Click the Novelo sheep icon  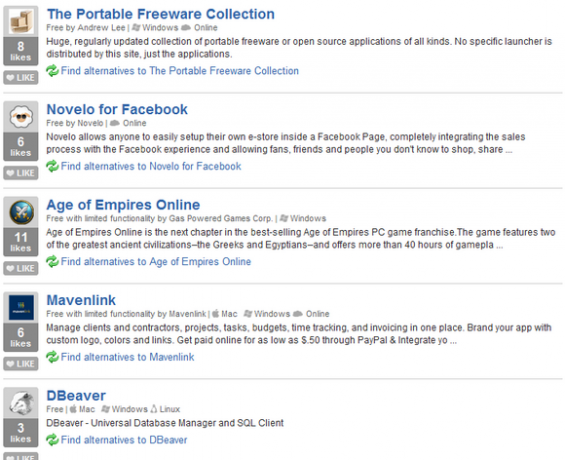21,117
